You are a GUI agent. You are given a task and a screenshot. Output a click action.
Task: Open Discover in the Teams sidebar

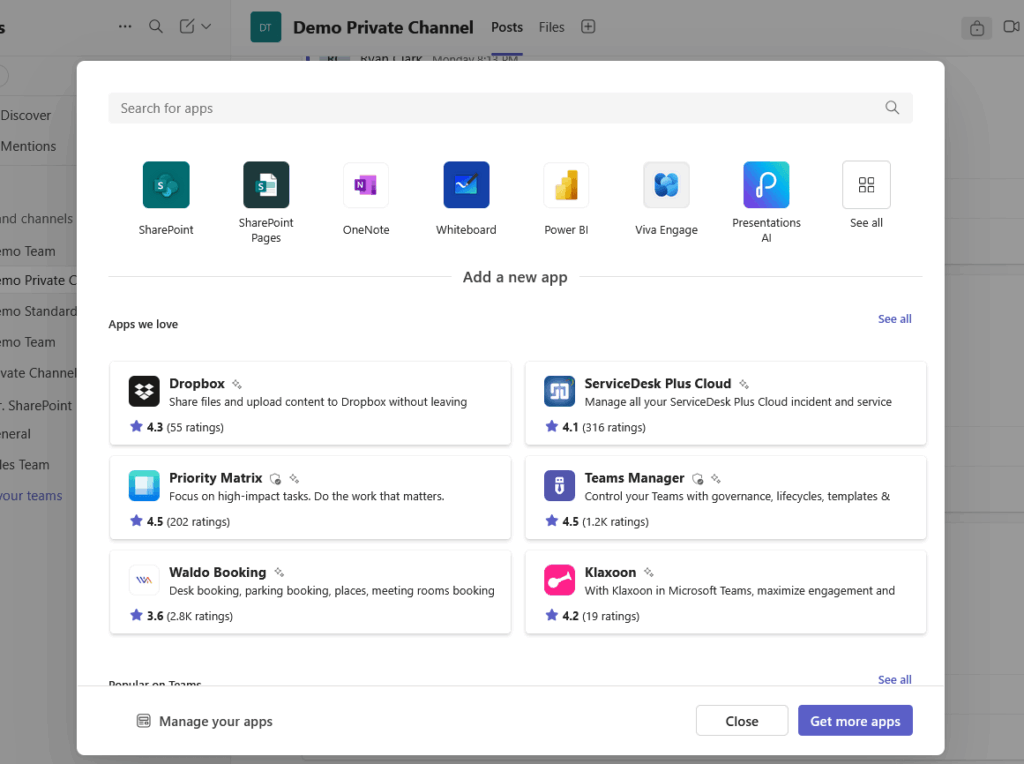[x=25, y=116]
